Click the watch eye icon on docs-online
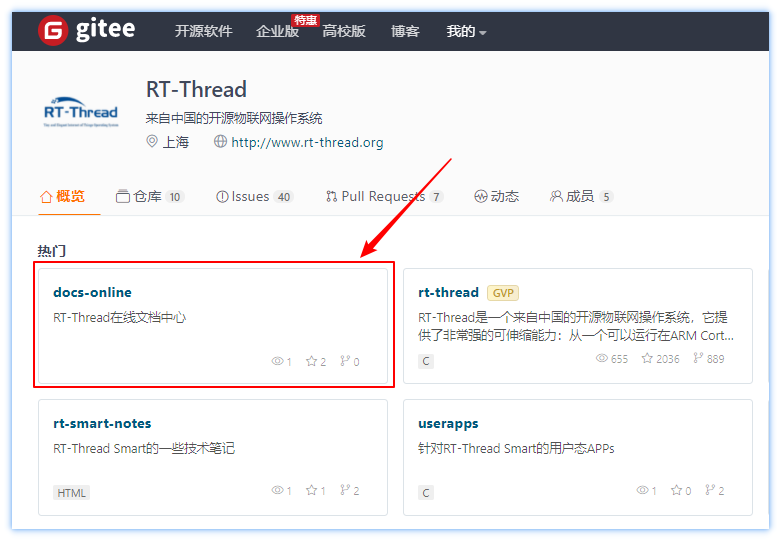Screen dimensions: 781x541 [277, 361]
